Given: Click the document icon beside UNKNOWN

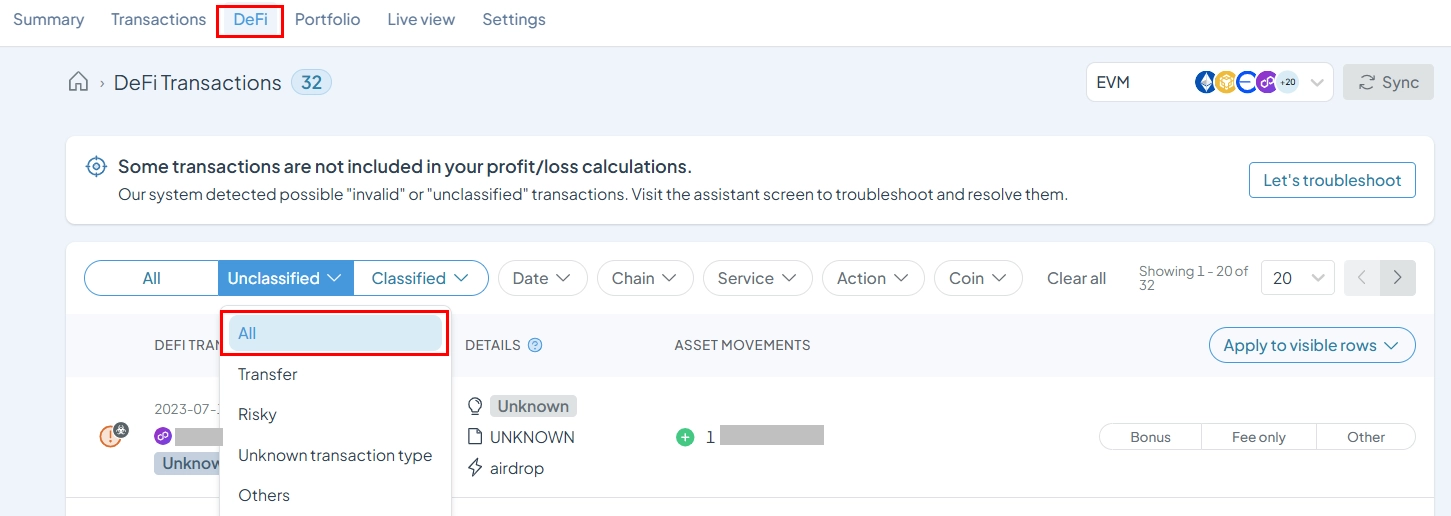Looking at the screenshot, I should click(475, 437).
